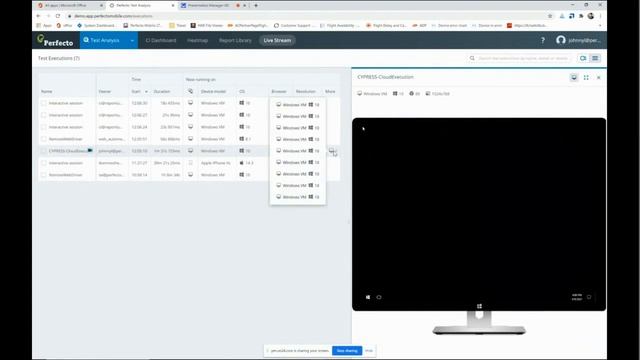Open the HAR File Viewer bookmark
640x360 pixels.
[207, 25]
